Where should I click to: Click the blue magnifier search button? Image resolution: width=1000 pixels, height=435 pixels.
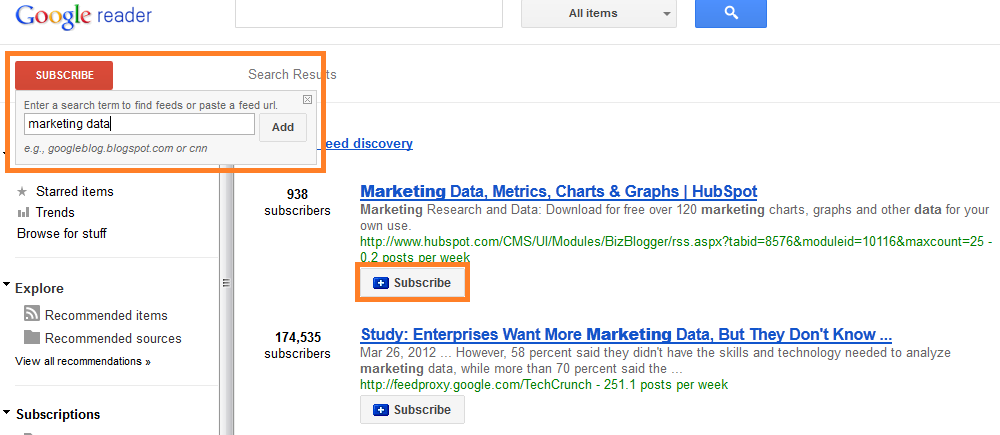(x=731, y=13)
